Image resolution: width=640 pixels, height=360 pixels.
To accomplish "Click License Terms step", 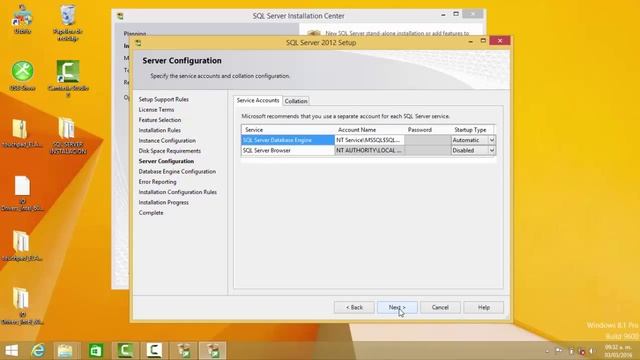I will 156,109.
